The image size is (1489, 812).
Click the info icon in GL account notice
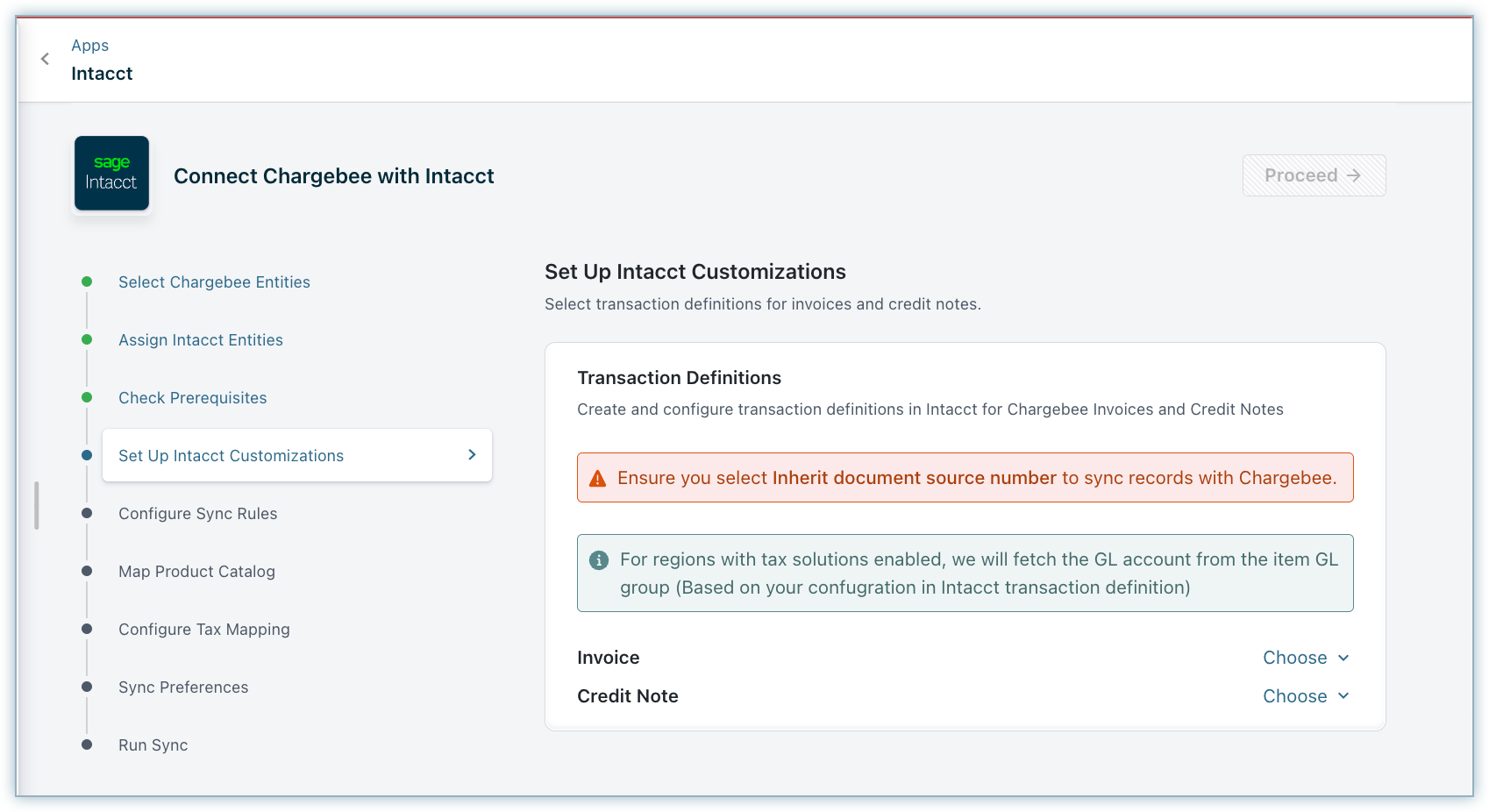599,560
